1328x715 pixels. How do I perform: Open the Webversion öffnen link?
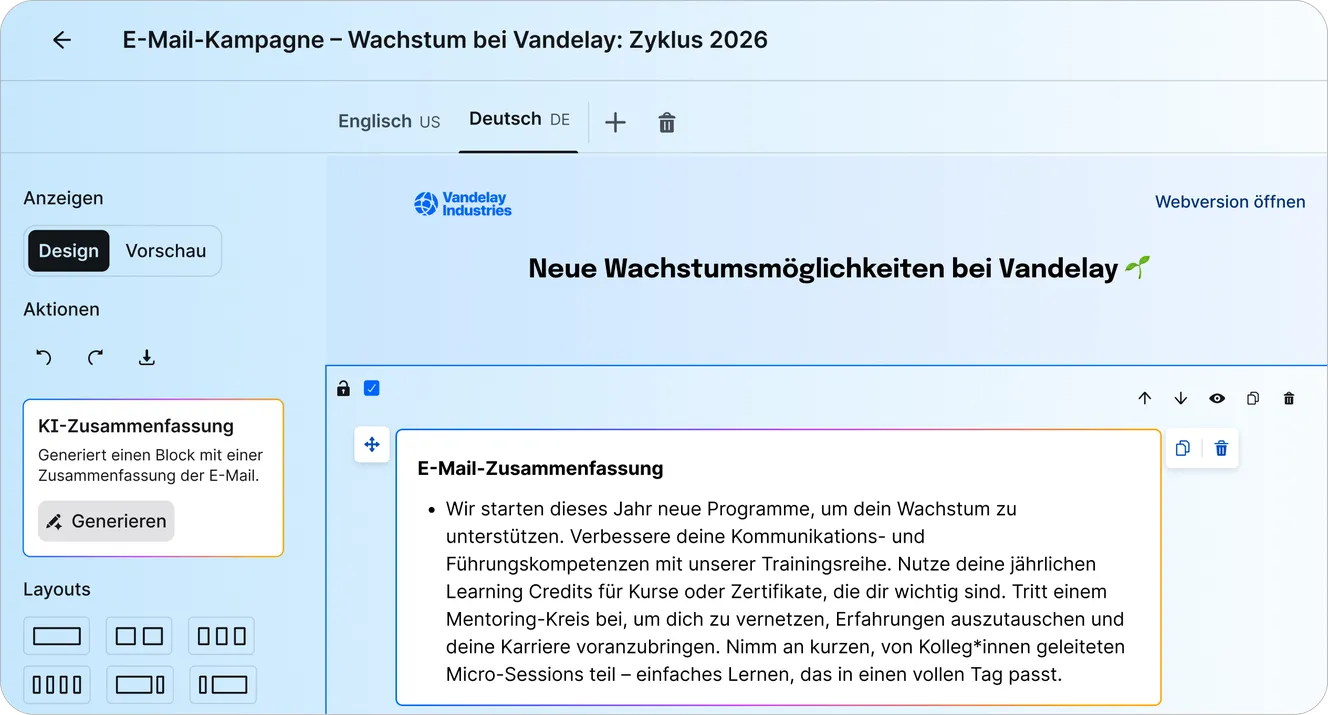(x=1230, y=202)
